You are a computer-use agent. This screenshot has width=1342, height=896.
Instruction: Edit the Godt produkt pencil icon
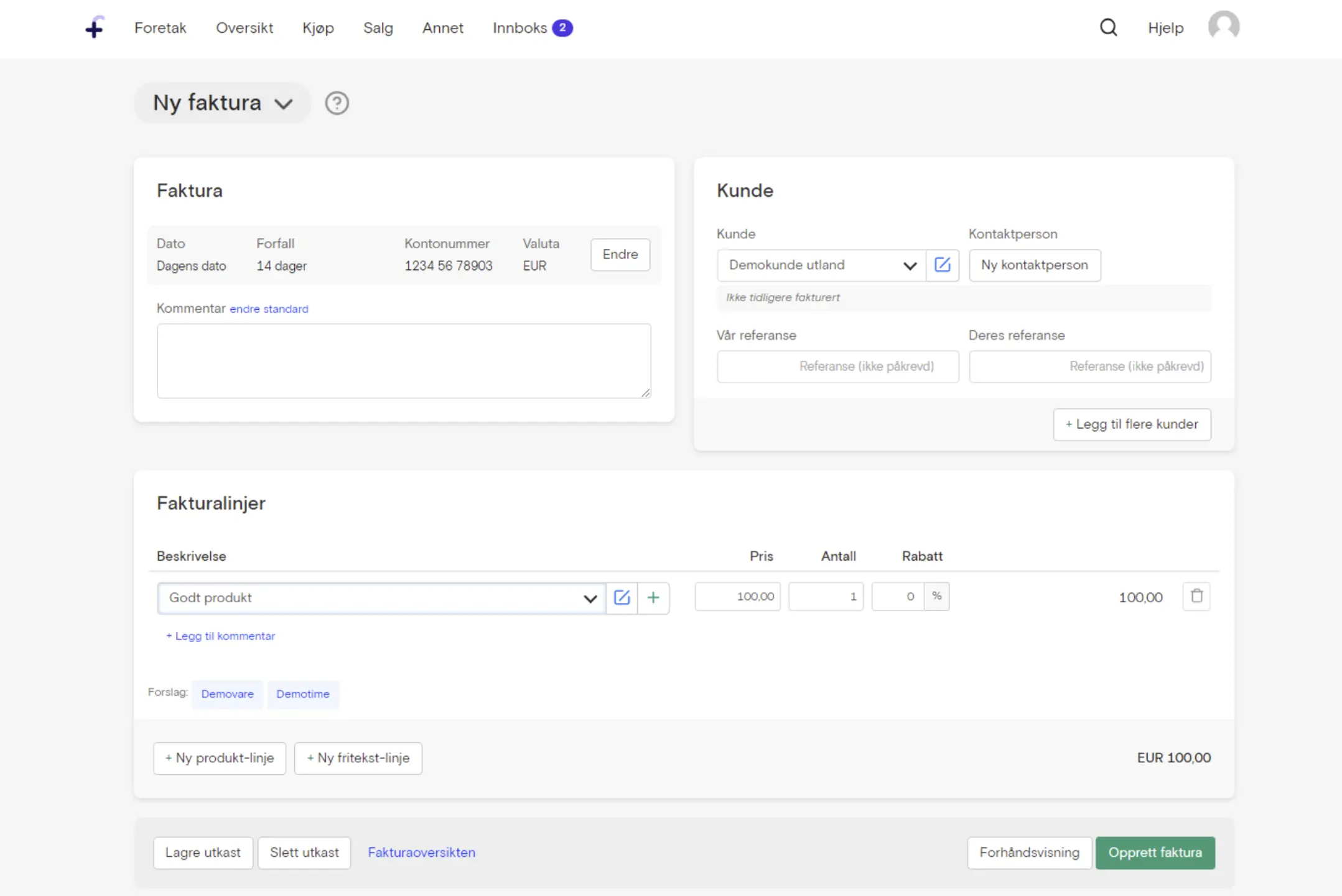coord(622,598)
